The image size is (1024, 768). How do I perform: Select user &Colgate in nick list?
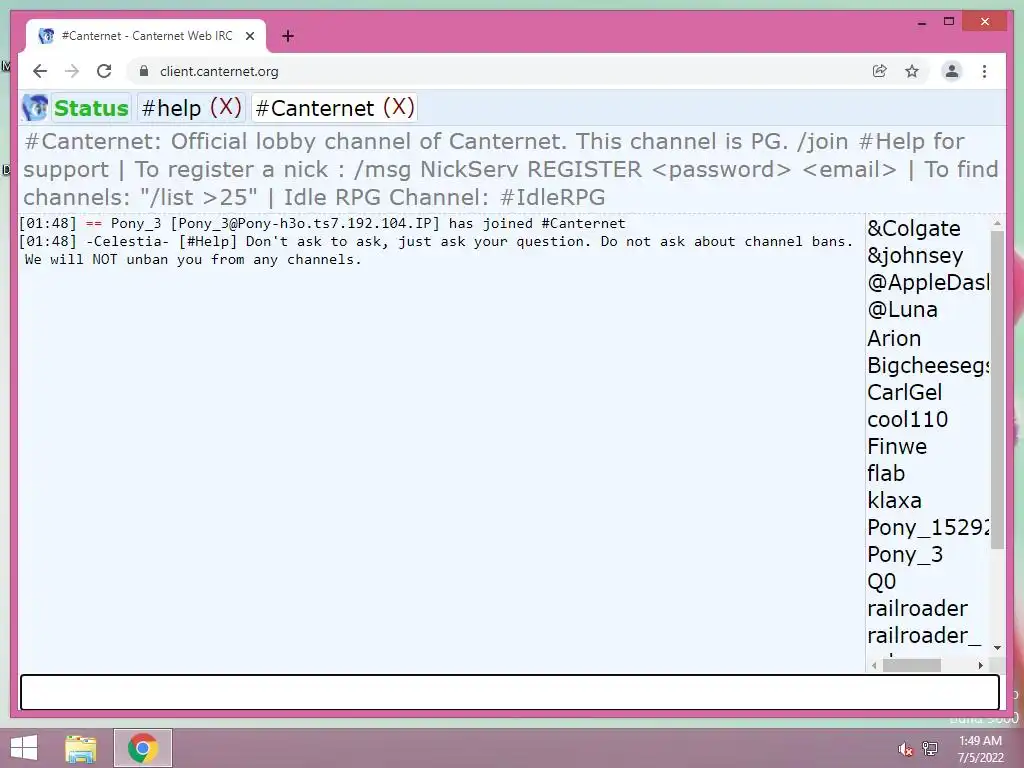click(x=914, y=229)
